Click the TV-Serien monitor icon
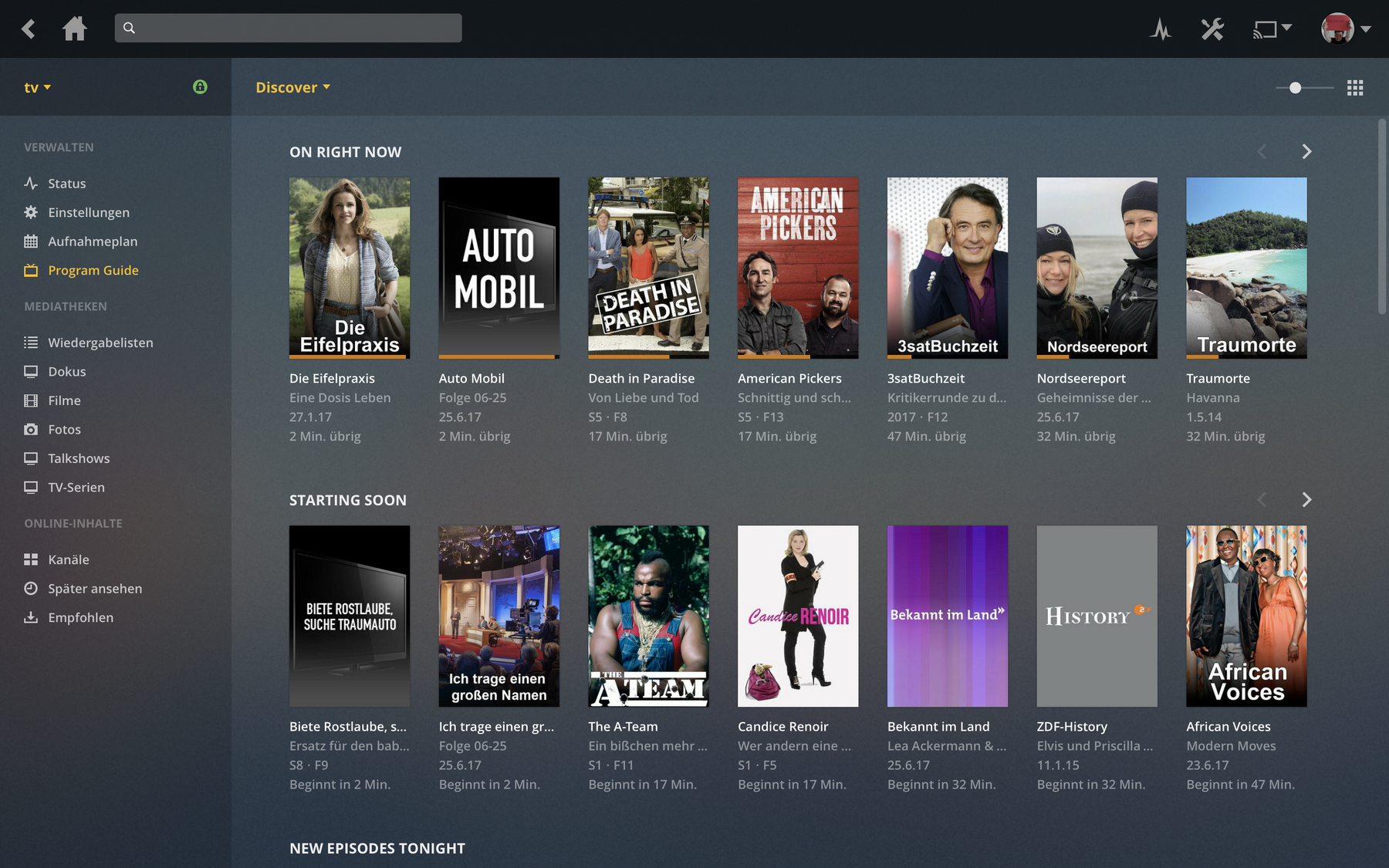Screen dimensions: 1389x868 point(31,487)
